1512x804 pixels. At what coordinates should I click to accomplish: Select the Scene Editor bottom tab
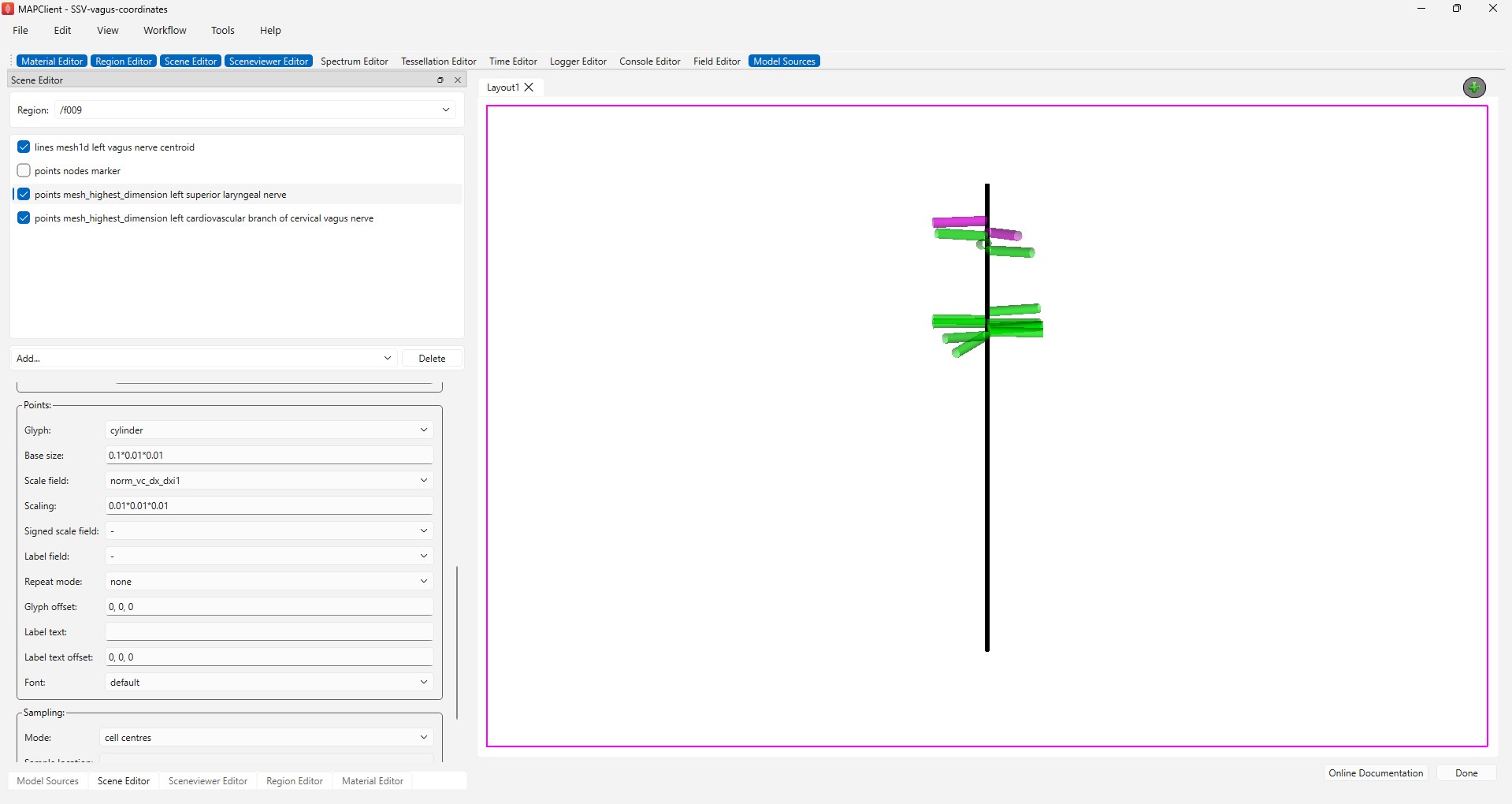coord(124,781)
